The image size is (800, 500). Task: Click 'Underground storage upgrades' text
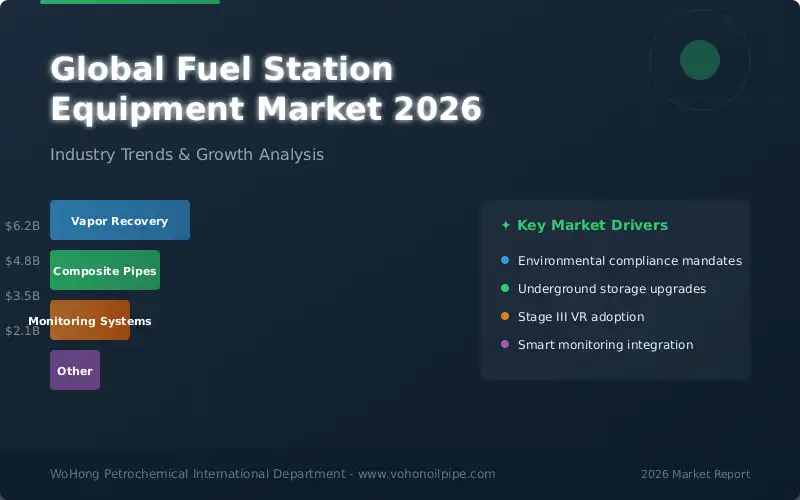(612, 289)
